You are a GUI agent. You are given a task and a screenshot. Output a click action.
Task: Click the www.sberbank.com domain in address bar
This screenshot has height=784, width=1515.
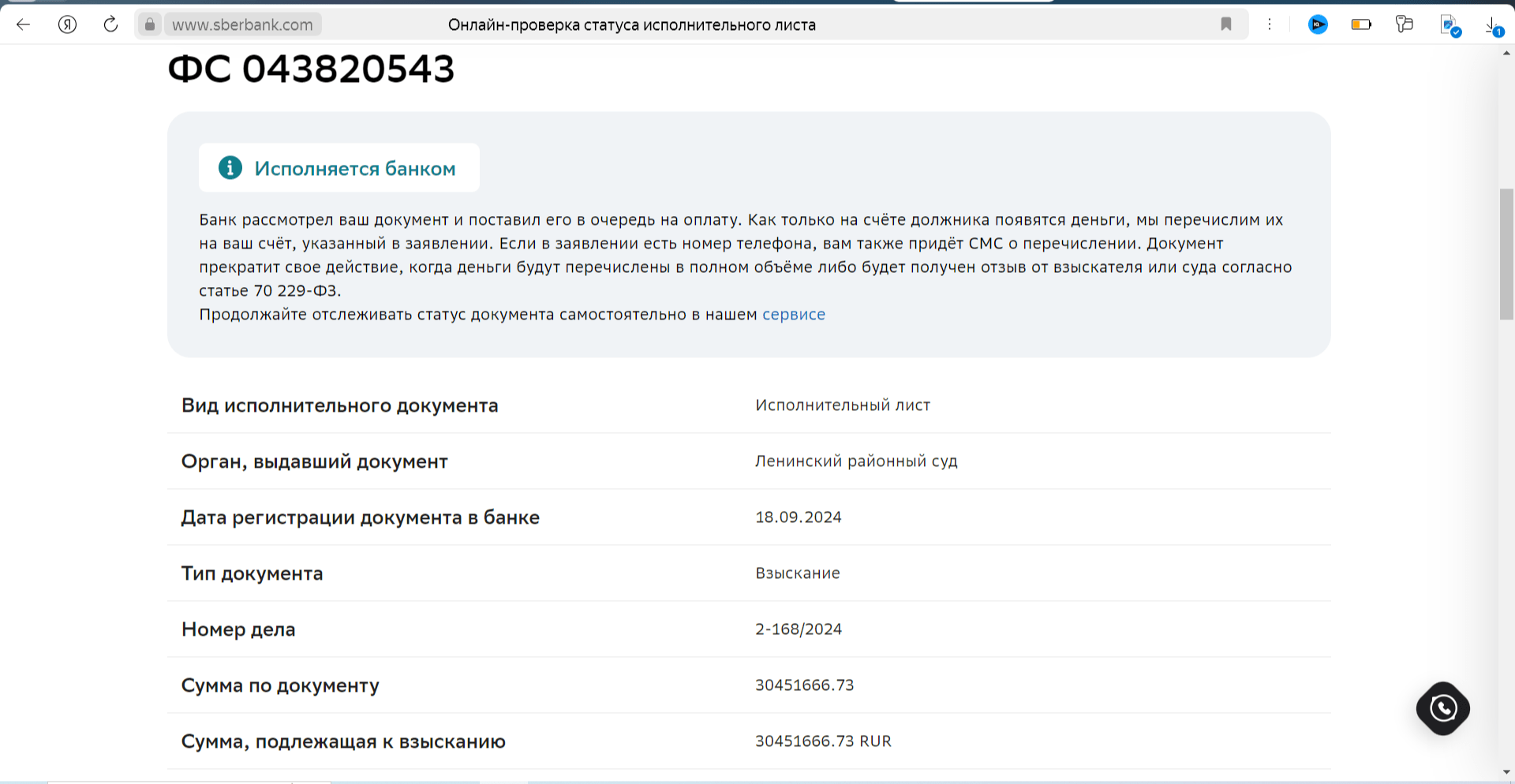click(242, 24)
